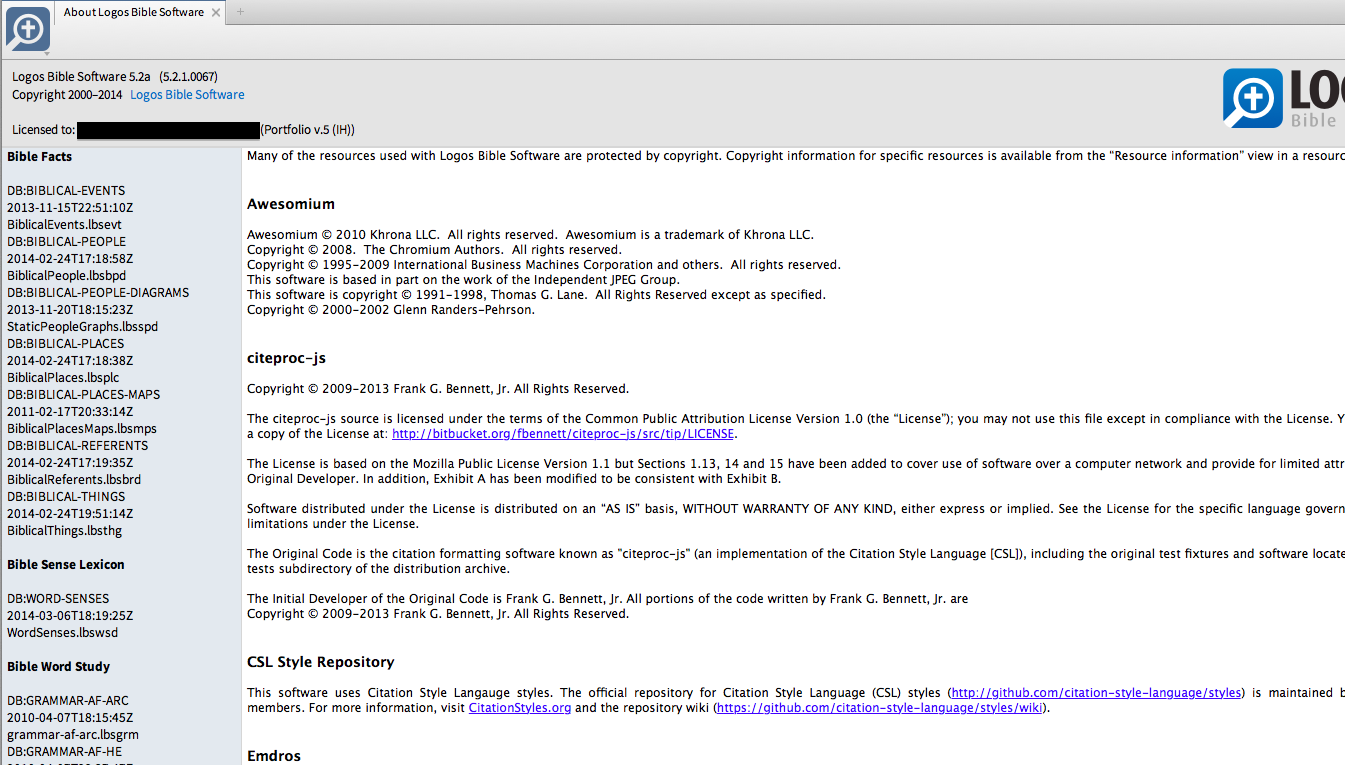Viewport: 1345px width, 765px height.
Task: Click the citeproc-js section heading
Action: click(287, 358)
